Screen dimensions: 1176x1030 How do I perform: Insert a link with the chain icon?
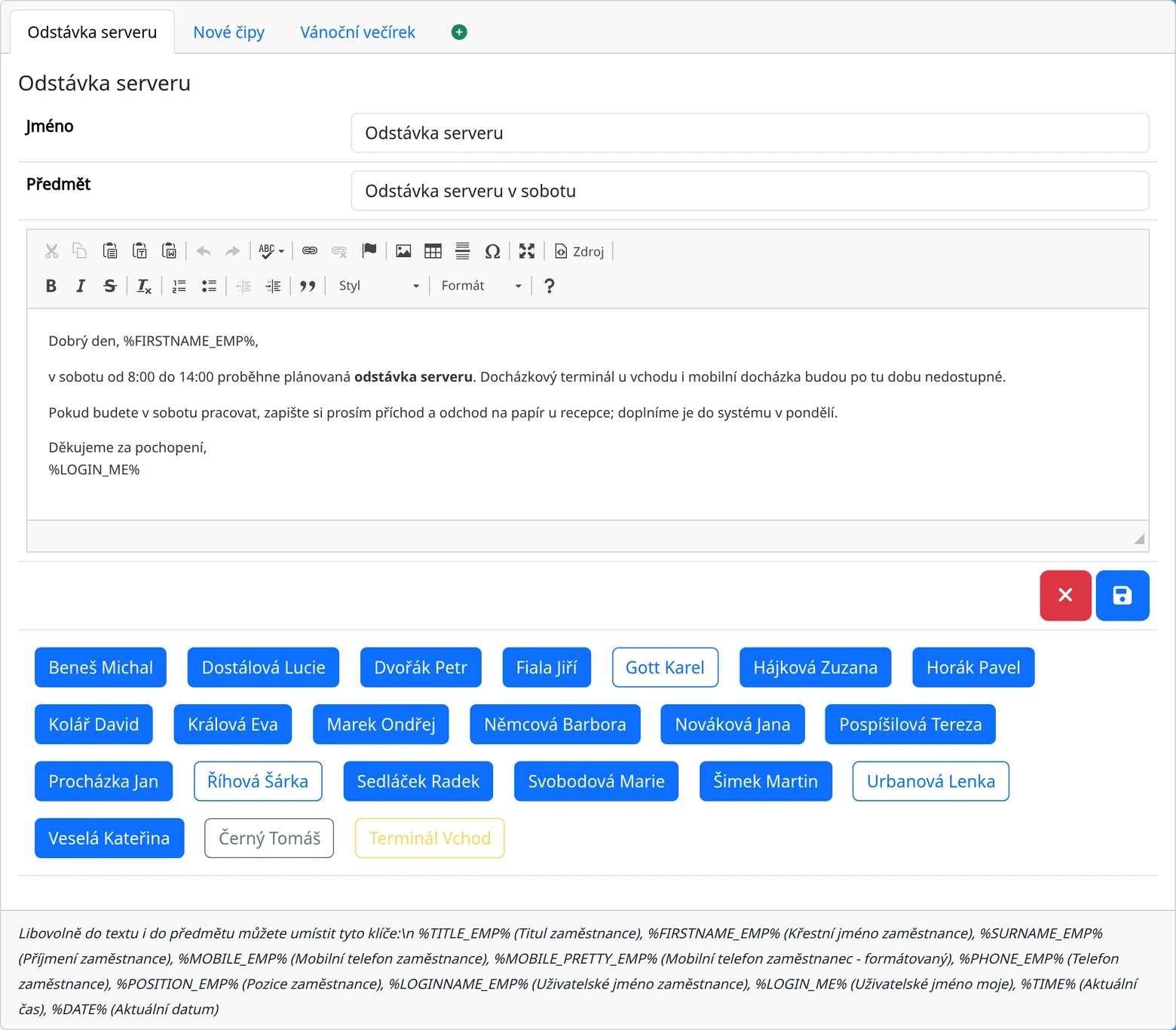pyautogui.click(x=310, y=251)
